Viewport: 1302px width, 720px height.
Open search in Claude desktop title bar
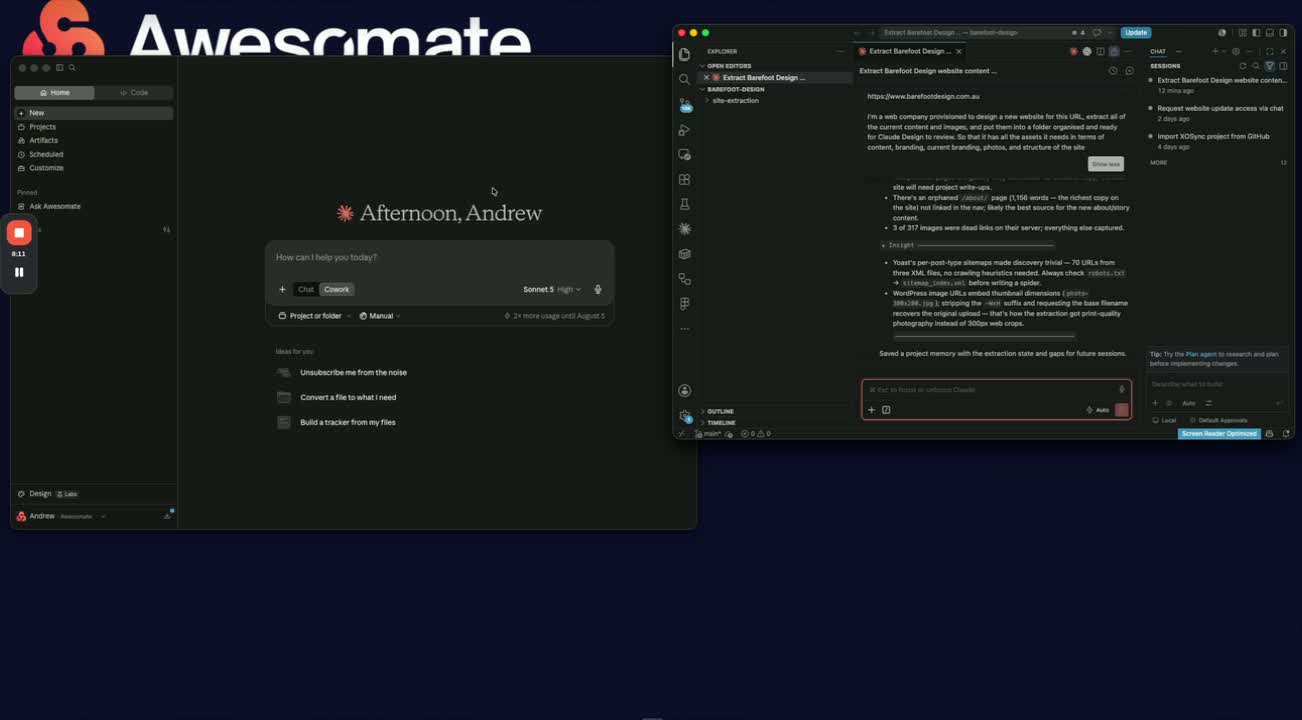72,68
